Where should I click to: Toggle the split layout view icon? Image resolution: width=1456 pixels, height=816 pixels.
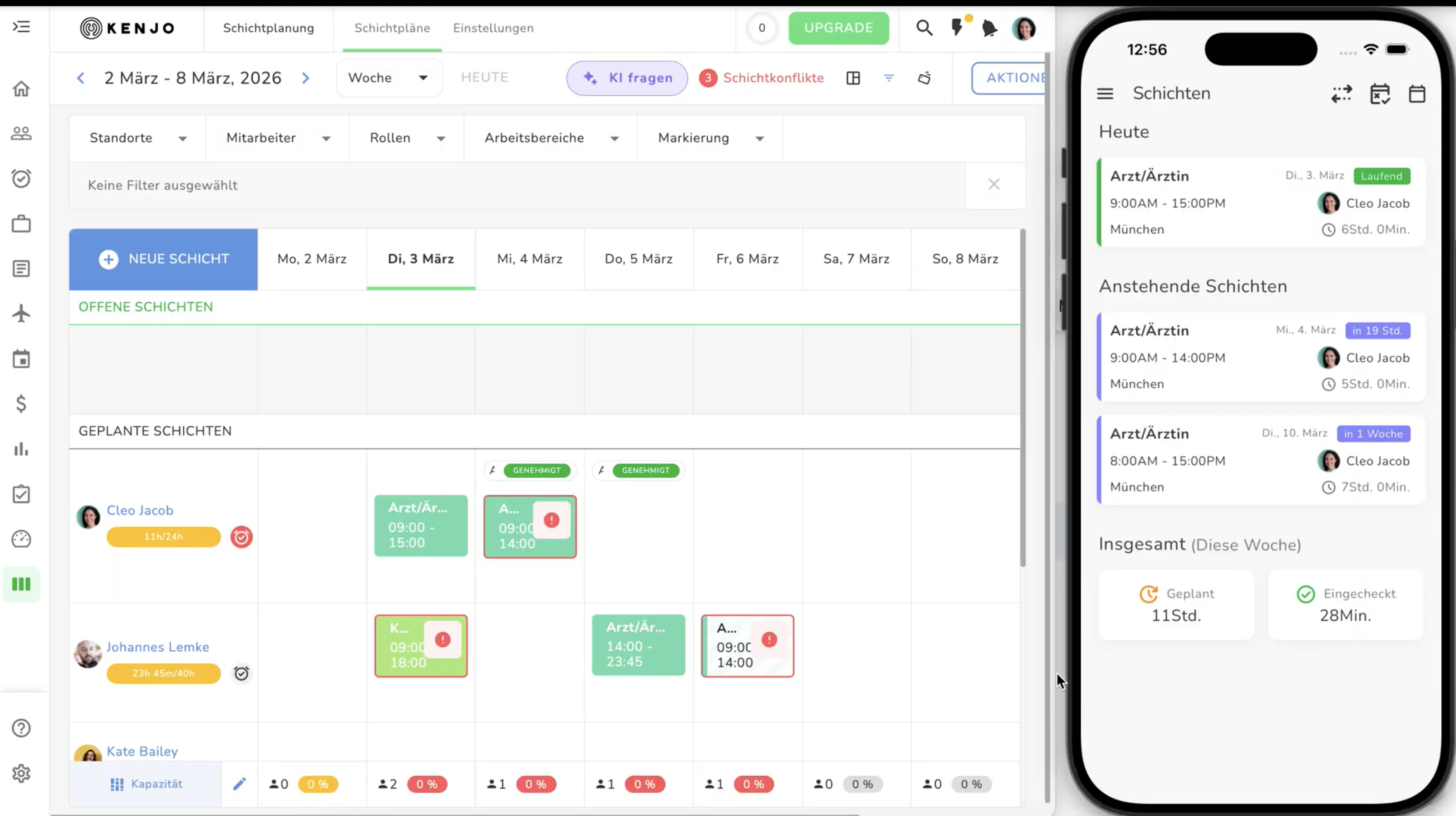coord(854,78)
